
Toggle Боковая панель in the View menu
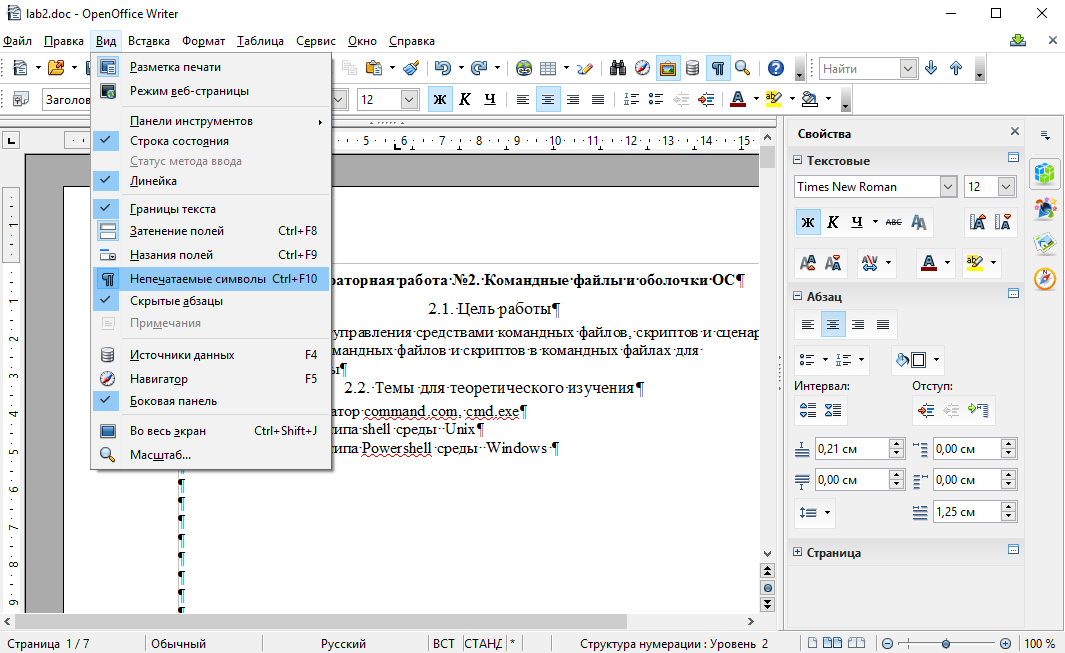pyautogui.click(x=173, y=401)
